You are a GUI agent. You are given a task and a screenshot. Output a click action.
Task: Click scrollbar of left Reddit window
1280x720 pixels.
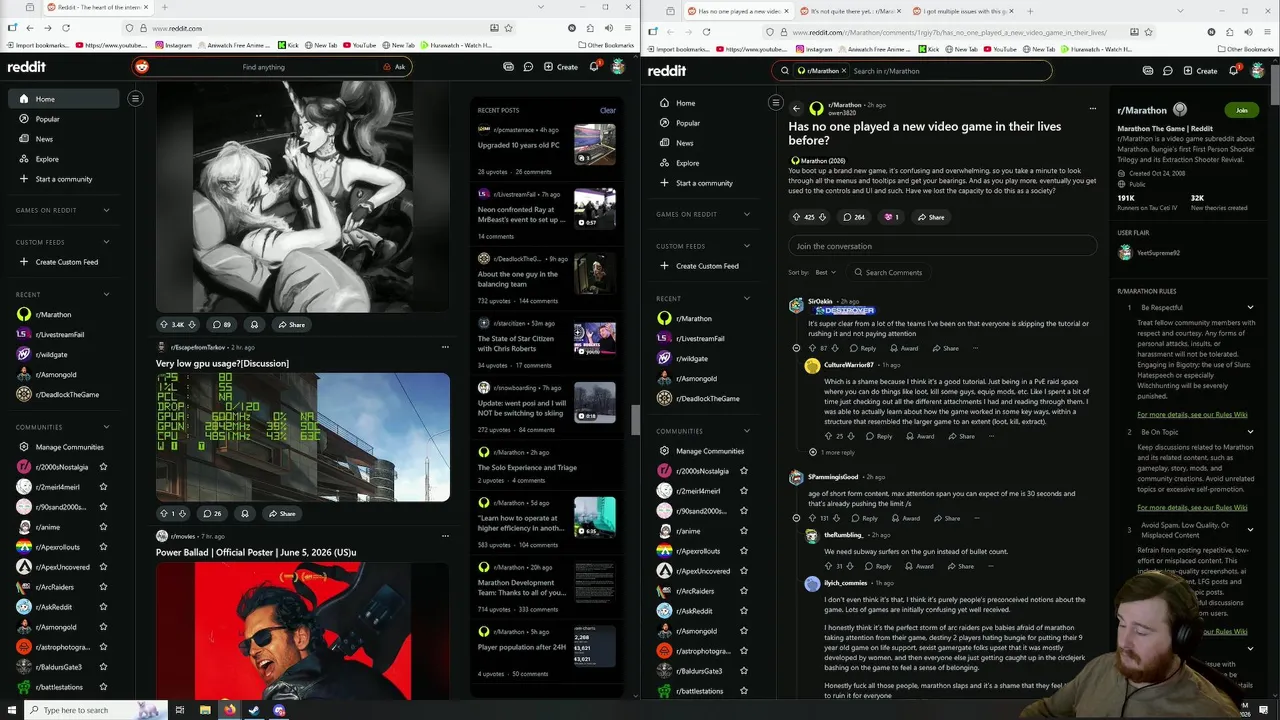634,421
